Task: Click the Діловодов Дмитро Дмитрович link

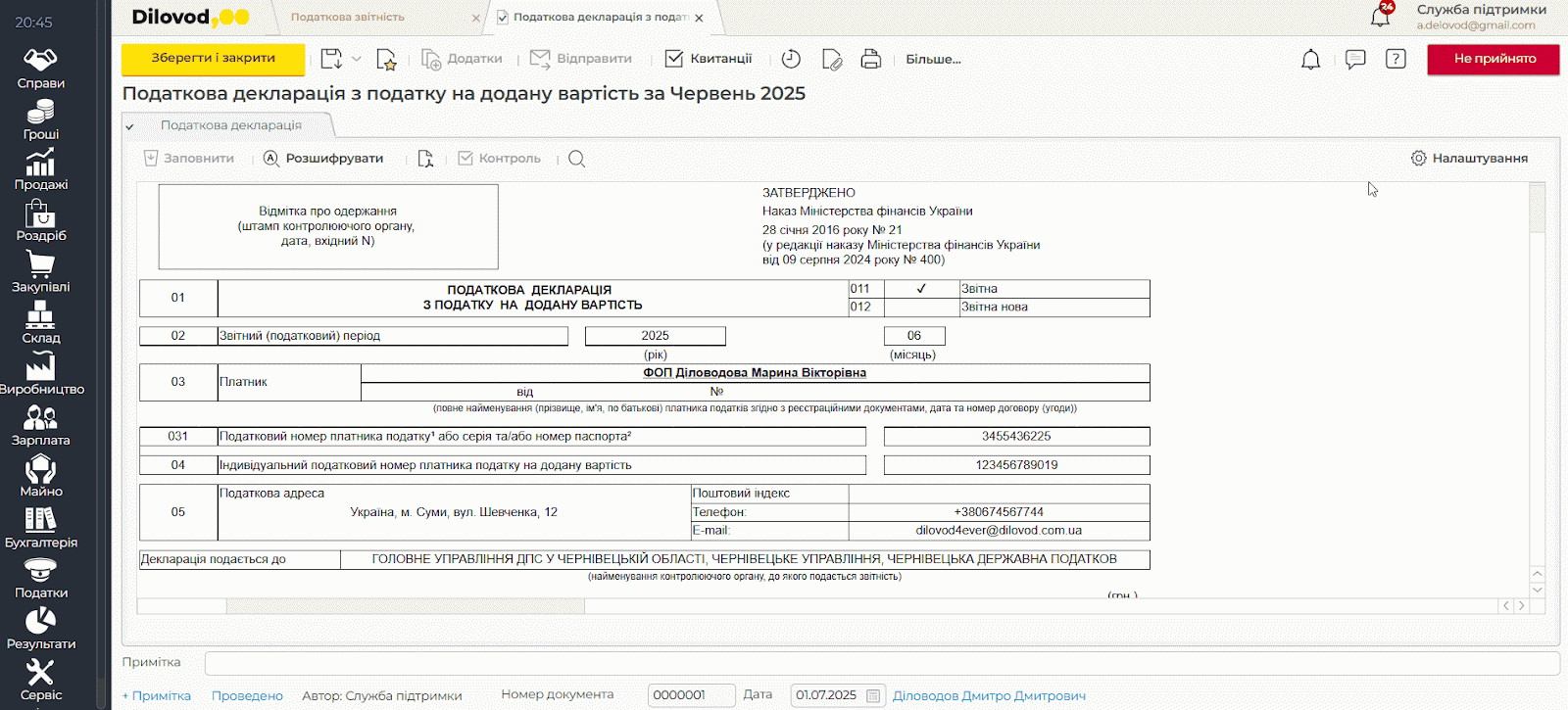Action: coord(989,695)
